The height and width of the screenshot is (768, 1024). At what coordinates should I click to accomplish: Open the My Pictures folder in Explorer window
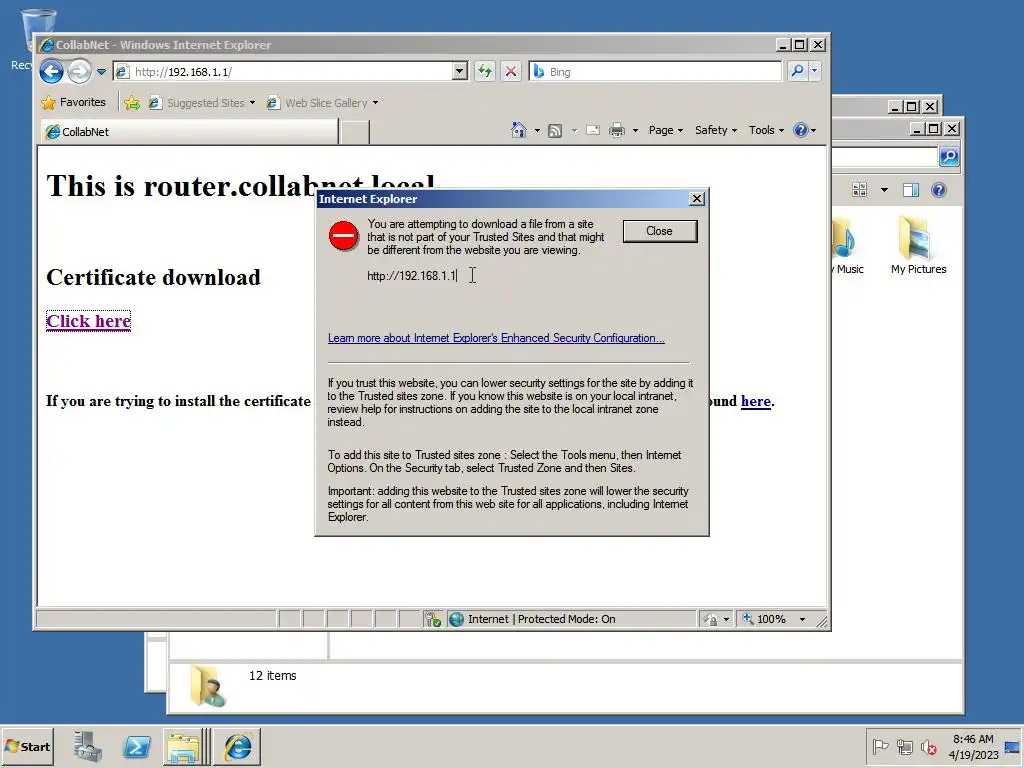point(918,246)
